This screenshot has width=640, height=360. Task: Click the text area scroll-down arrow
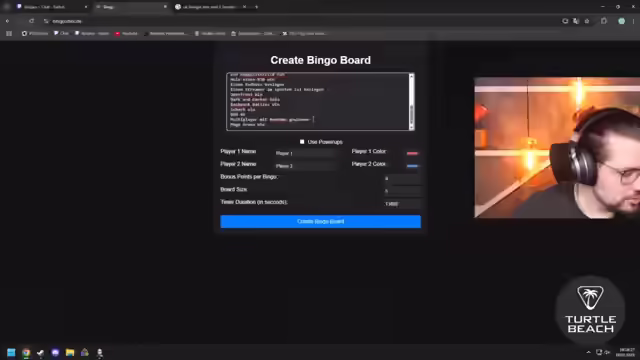(x=411, y=128)
